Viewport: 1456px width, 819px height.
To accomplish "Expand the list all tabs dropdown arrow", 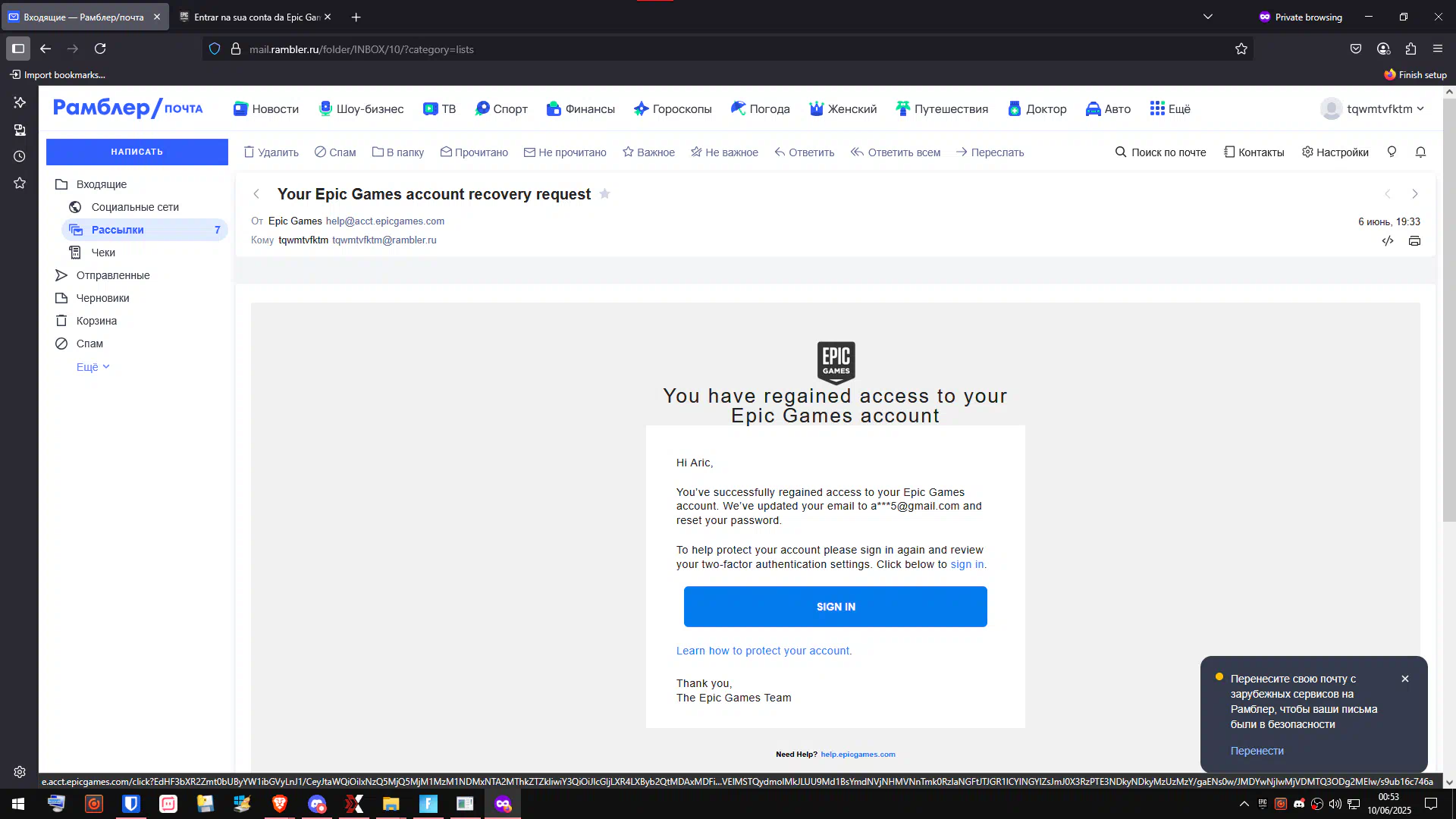I will coord(1208,17).
